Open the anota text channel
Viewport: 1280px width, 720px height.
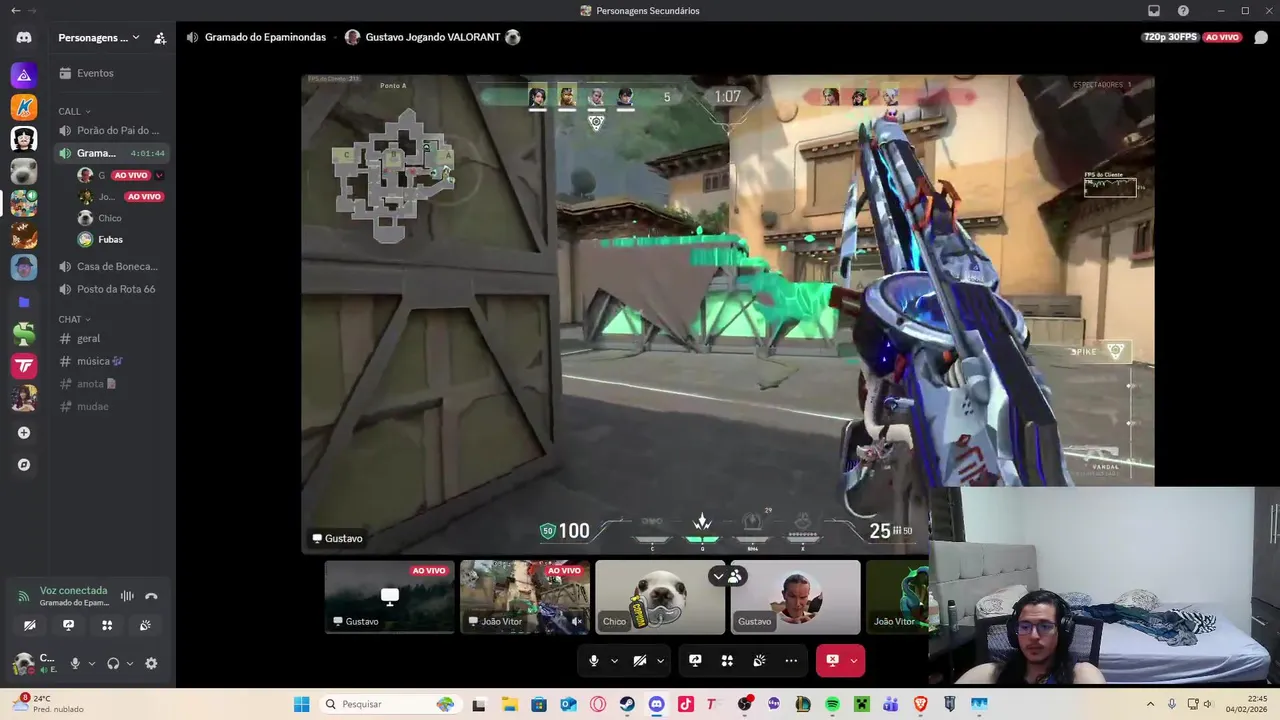[x=110, y=383]
